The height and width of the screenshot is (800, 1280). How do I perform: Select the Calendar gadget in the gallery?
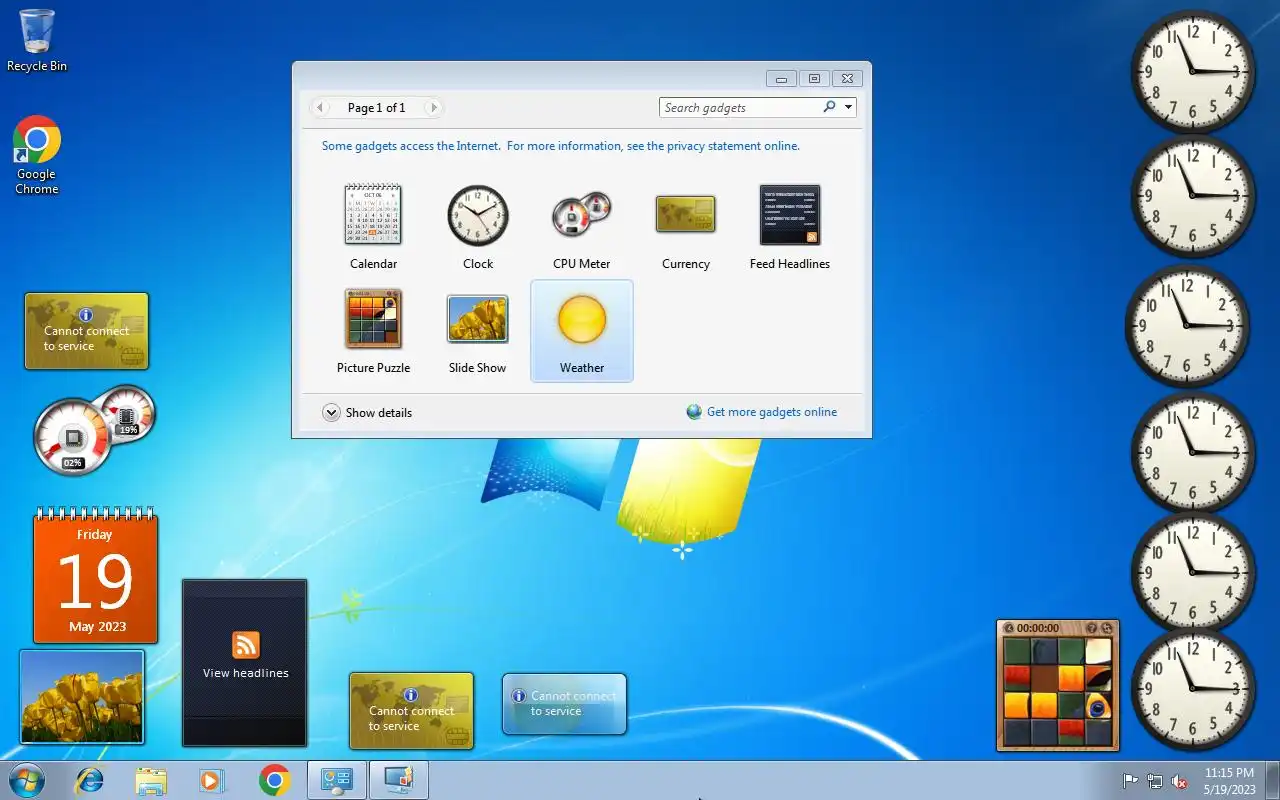(x=373, y=227)
